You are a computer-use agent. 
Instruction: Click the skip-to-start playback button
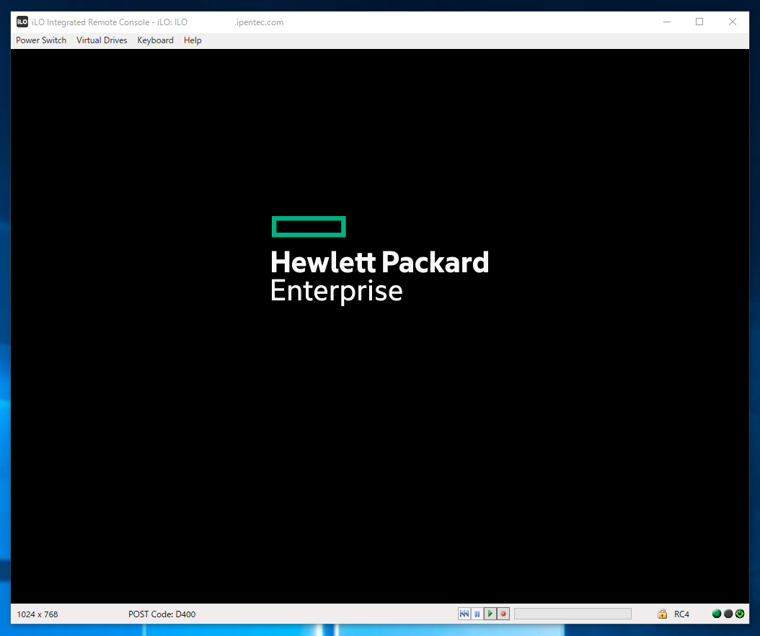464,614
